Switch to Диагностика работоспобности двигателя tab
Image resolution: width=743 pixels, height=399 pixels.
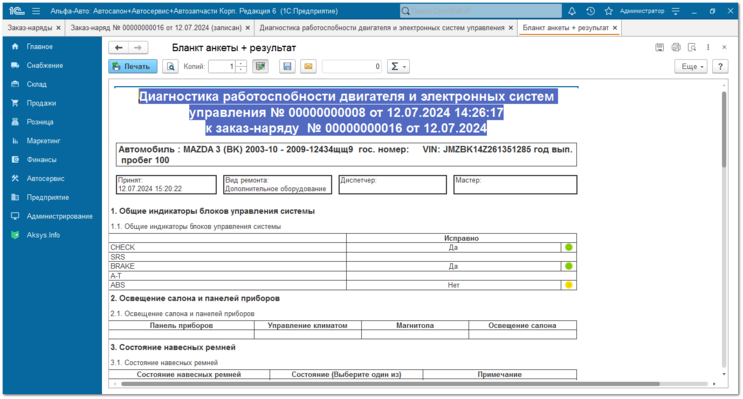pos(382,28)
